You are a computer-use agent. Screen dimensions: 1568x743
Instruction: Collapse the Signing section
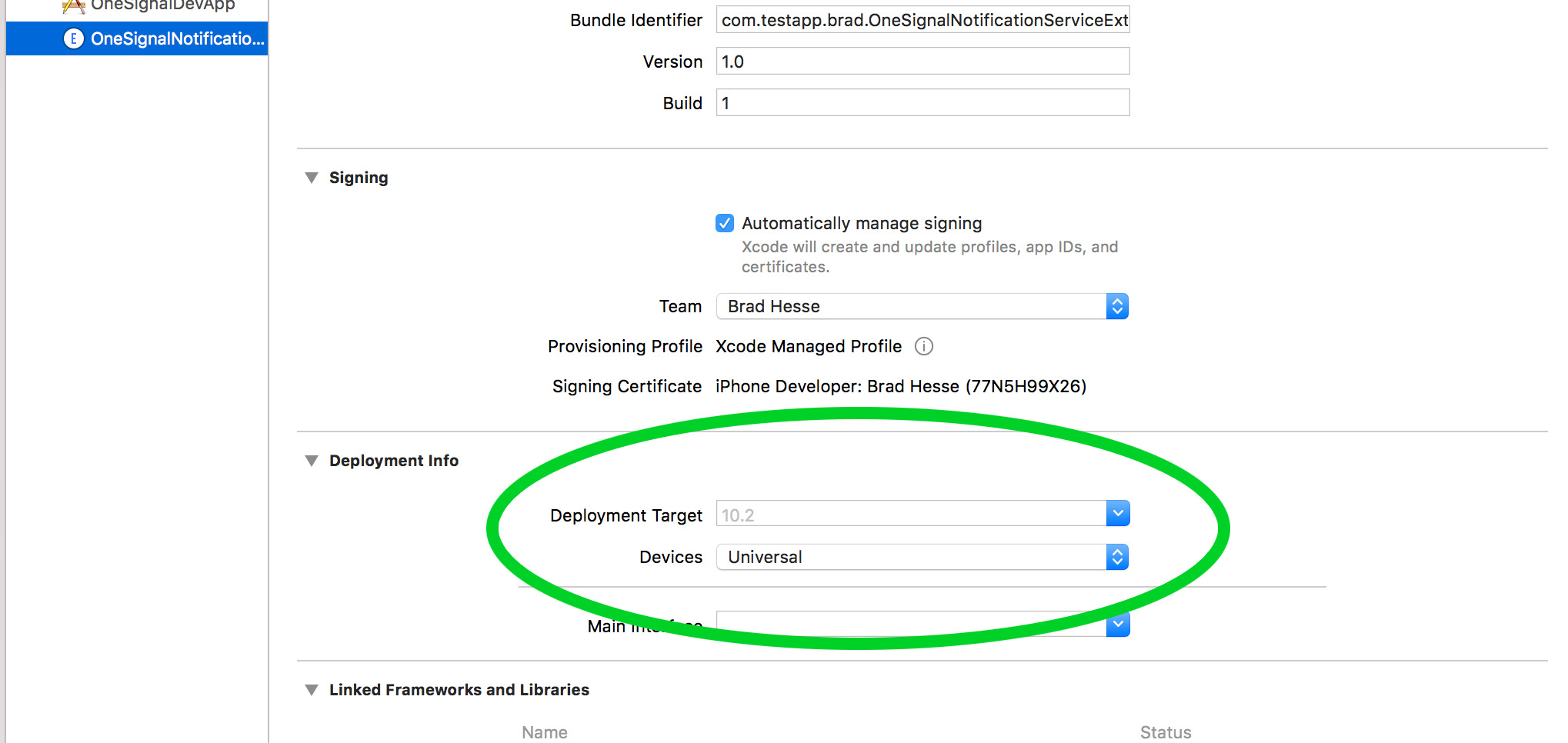(312, 178)
